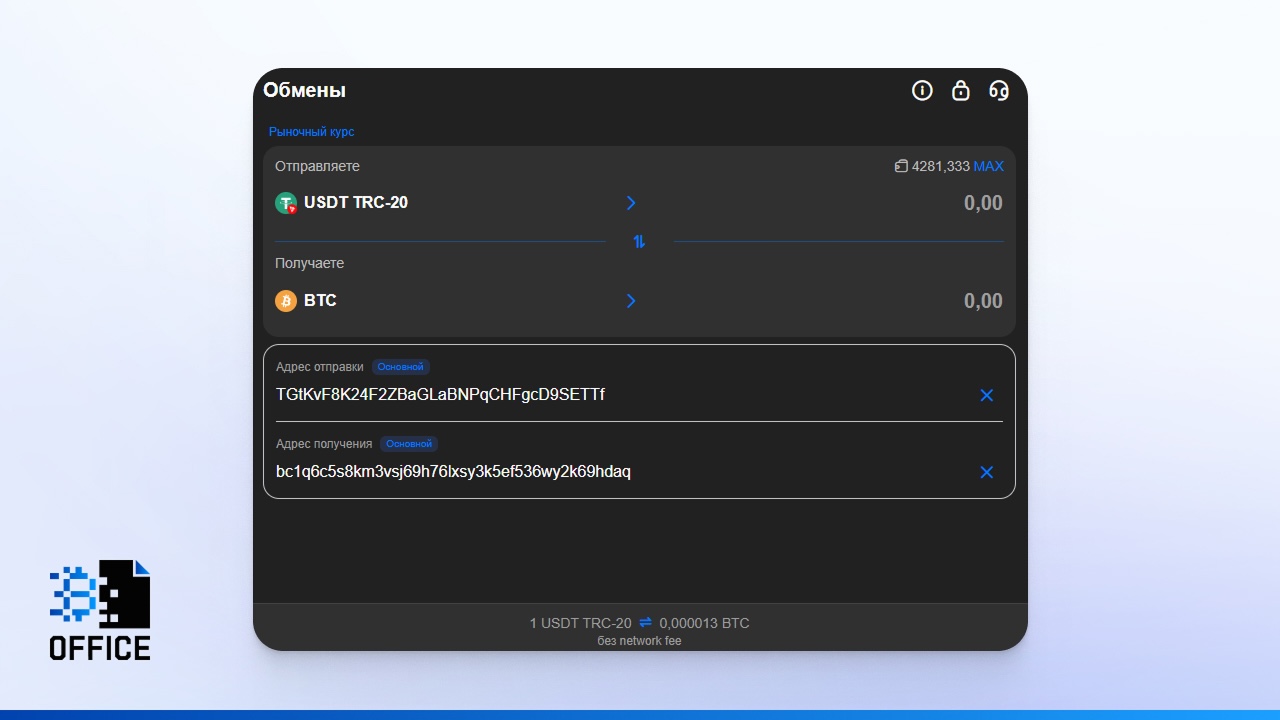Viewport: 1280px width, 720px height.
Task: Click the wallet balance icon
Action: click(901, 166)
